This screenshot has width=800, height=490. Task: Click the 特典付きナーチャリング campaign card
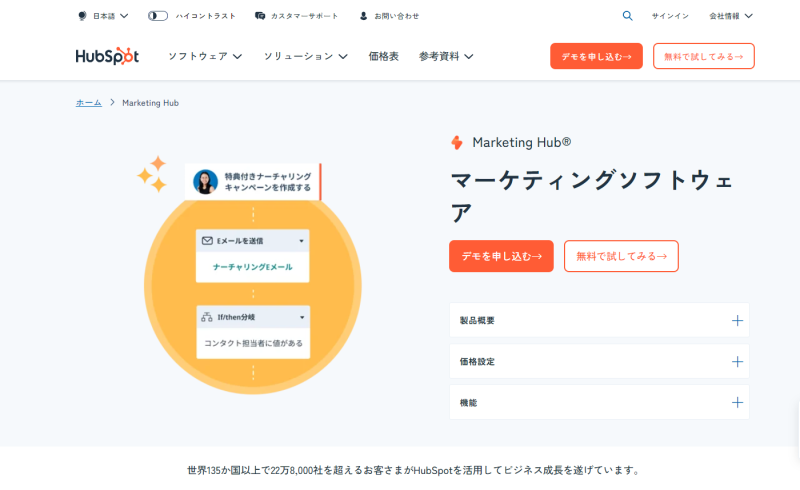[253, 182]
